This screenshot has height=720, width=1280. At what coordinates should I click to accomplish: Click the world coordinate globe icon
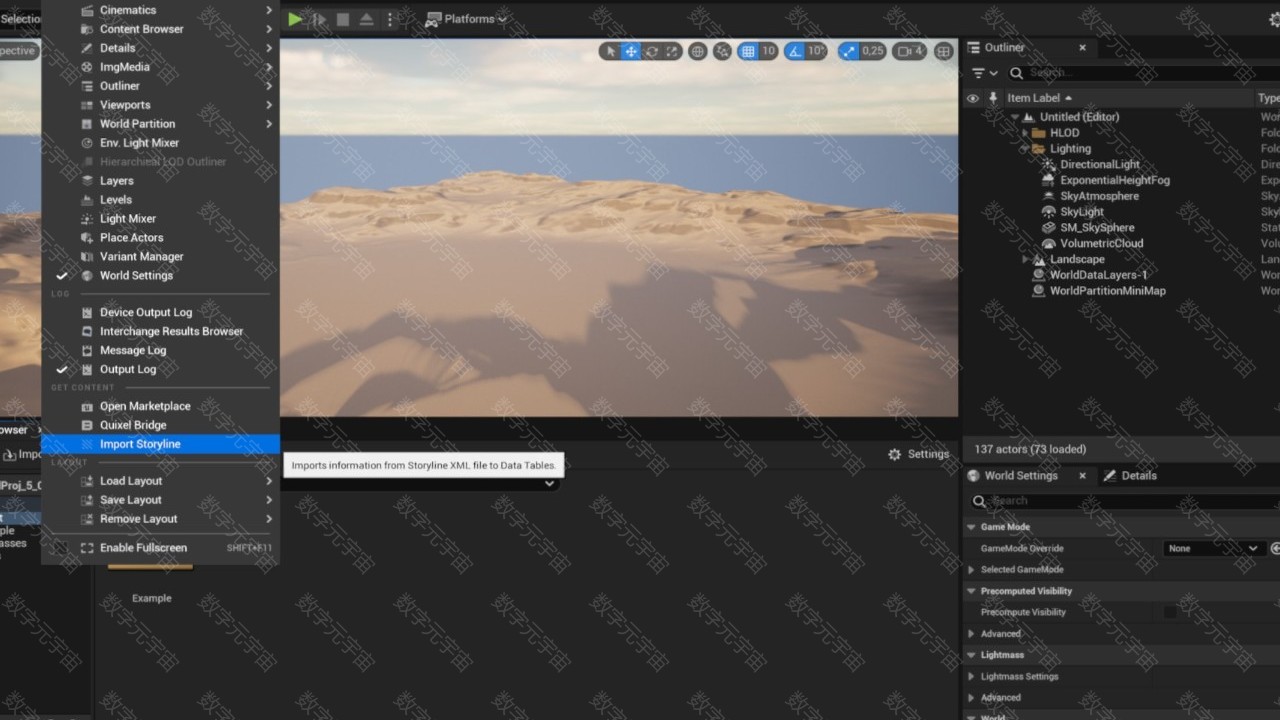pyautogui.click(x=698, y=51)
